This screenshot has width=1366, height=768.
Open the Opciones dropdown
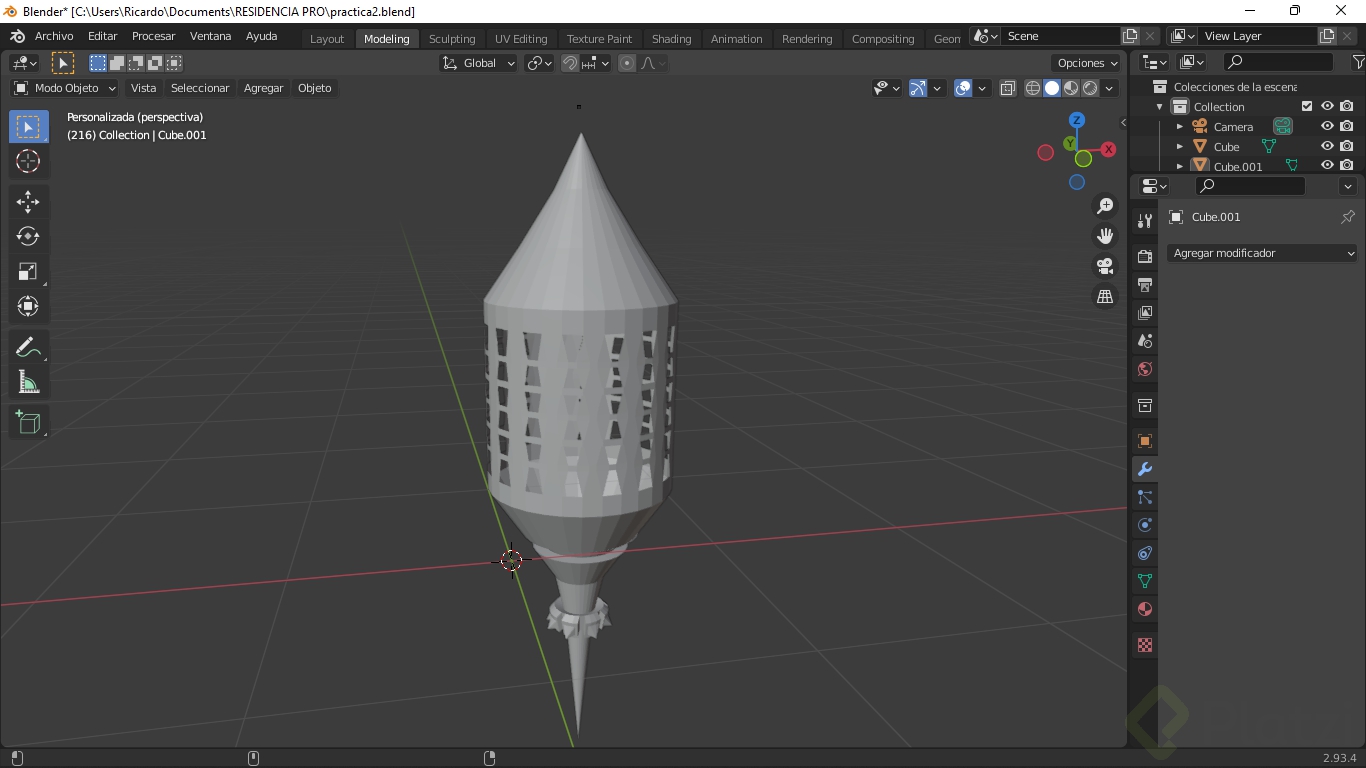pyautogui.click(x=1086, y=63)
